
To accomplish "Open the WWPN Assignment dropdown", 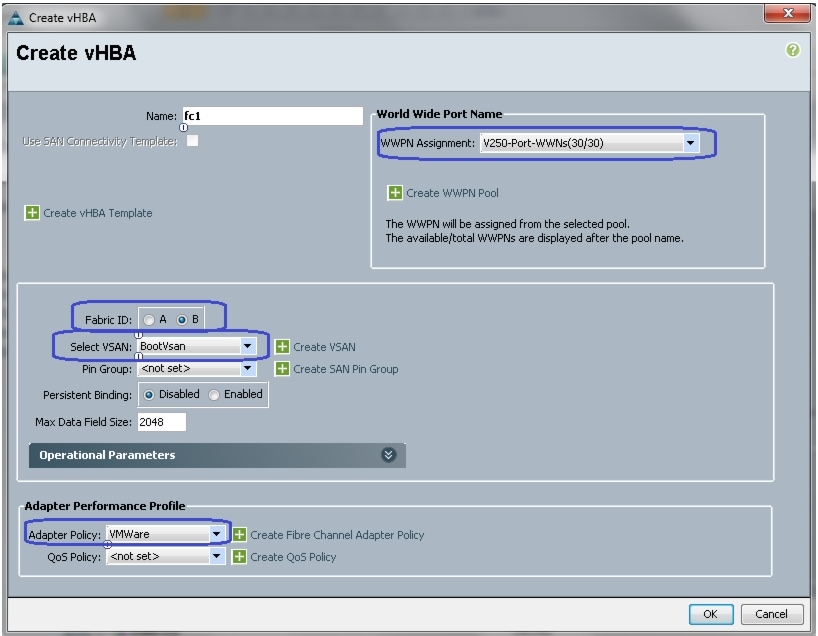I will pyautogui.click(x=590, y=143).
